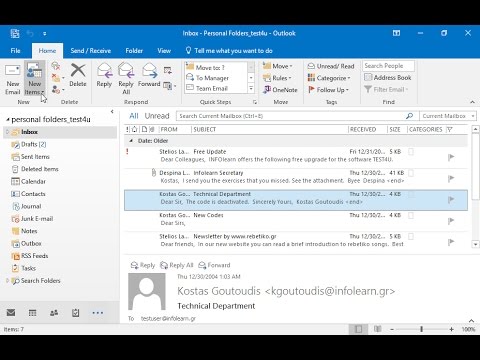
Task: Switch to Mail view in navigation bar
Action: [x=11, y=313]
